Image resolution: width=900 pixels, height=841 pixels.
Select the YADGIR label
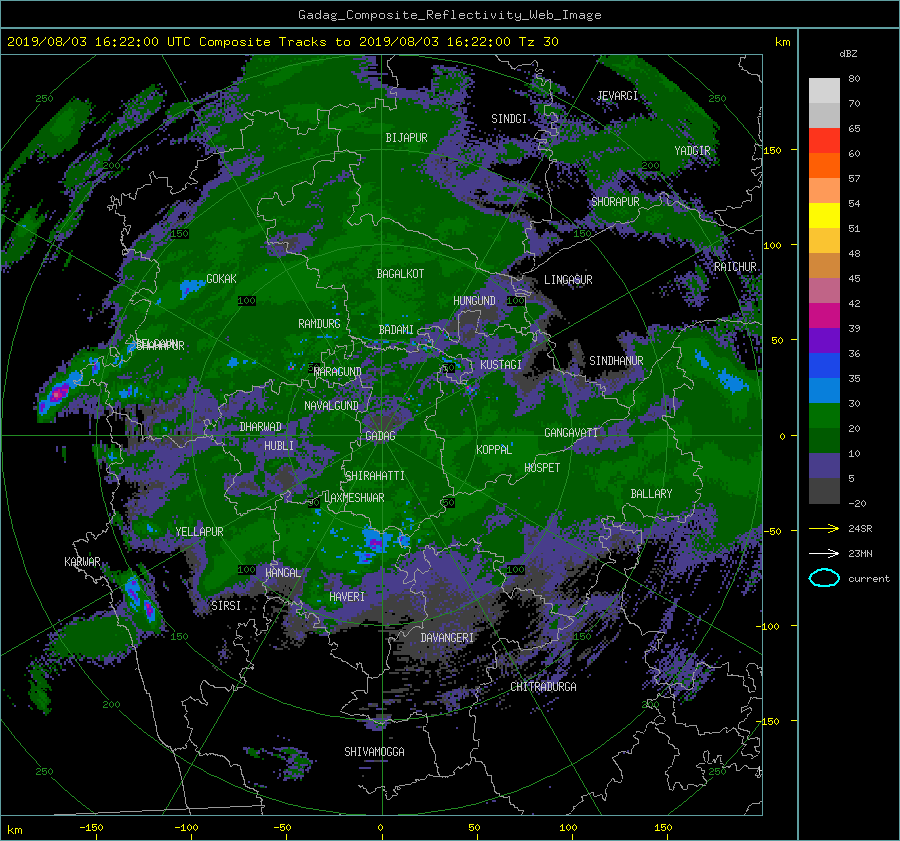pyautogui.click(x=692, y=150)
